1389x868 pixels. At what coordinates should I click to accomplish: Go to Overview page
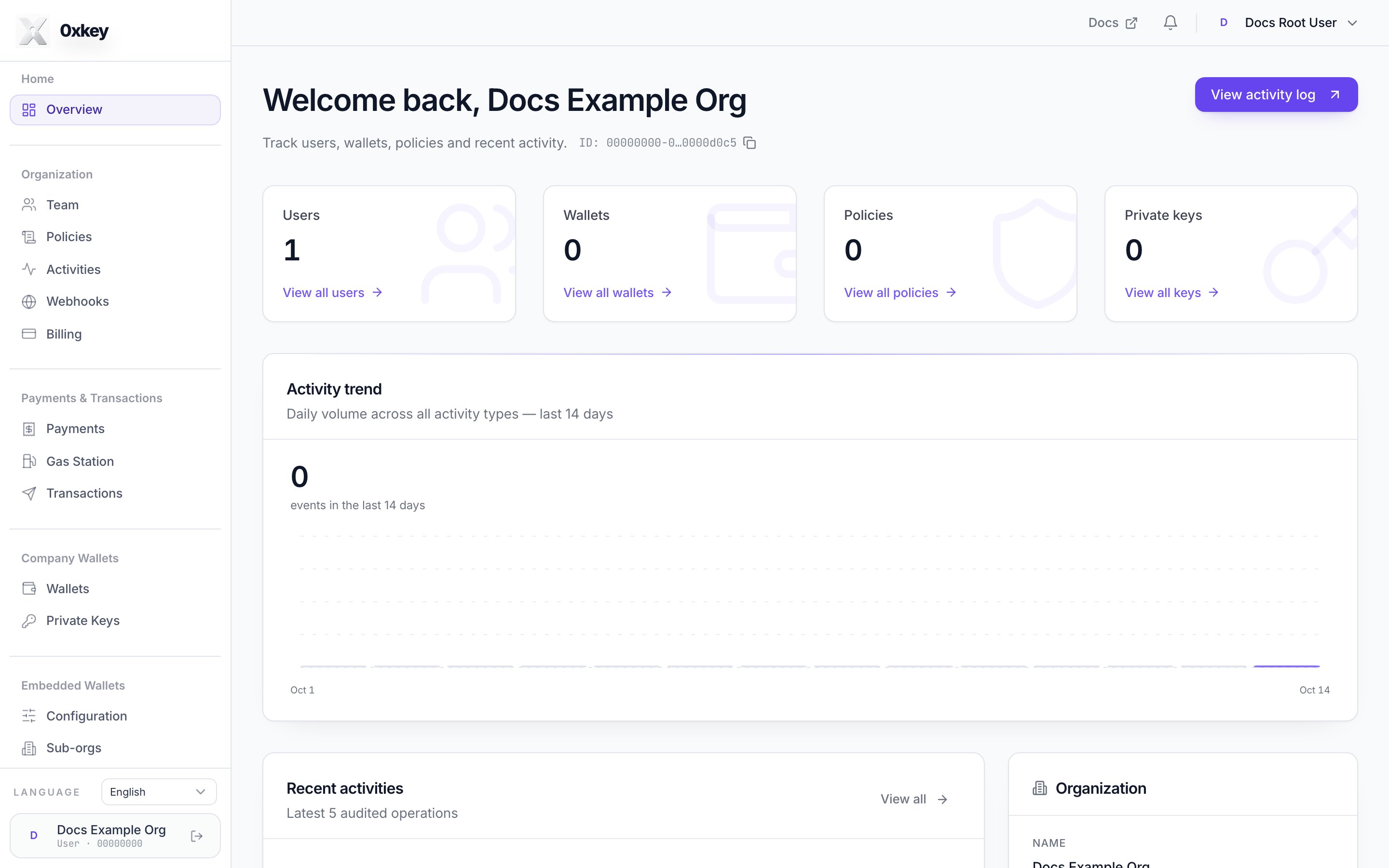(x=115, y=109)
